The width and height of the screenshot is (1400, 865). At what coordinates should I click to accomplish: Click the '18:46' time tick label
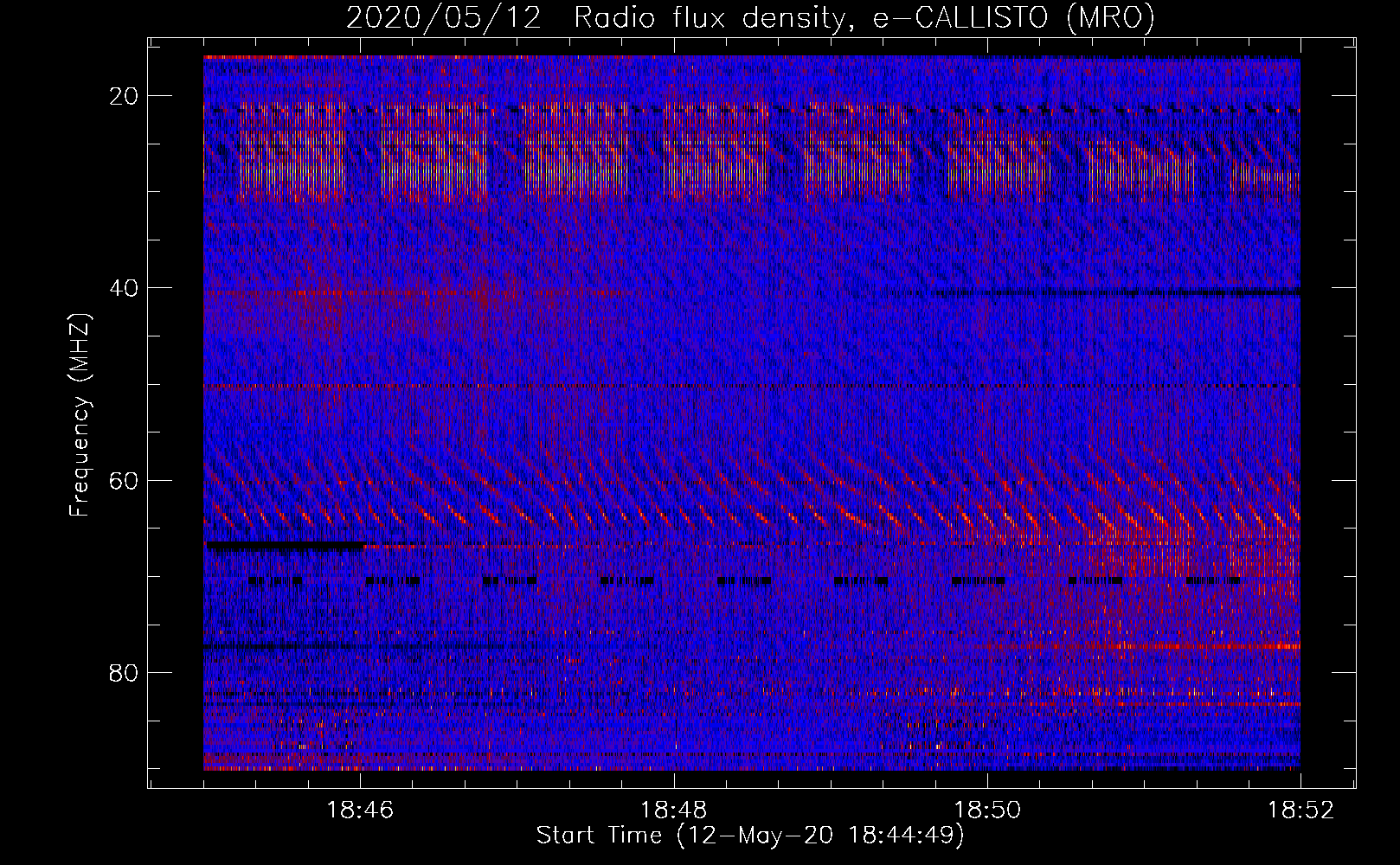(x=360, y=811)
